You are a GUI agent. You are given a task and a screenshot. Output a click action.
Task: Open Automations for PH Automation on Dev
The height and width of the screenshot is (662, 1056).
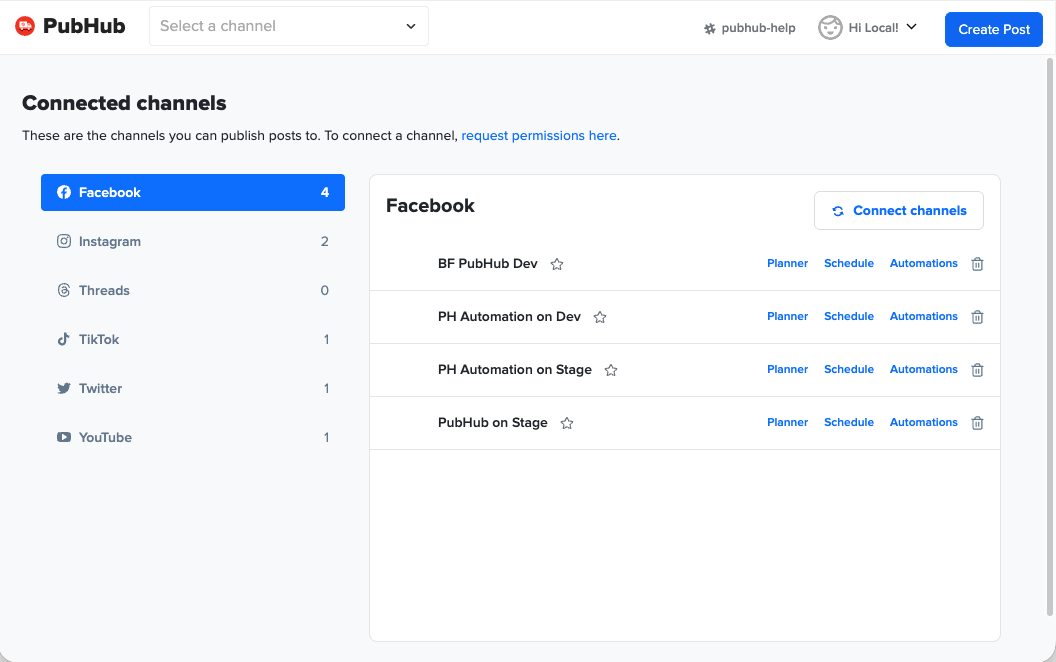923,317
